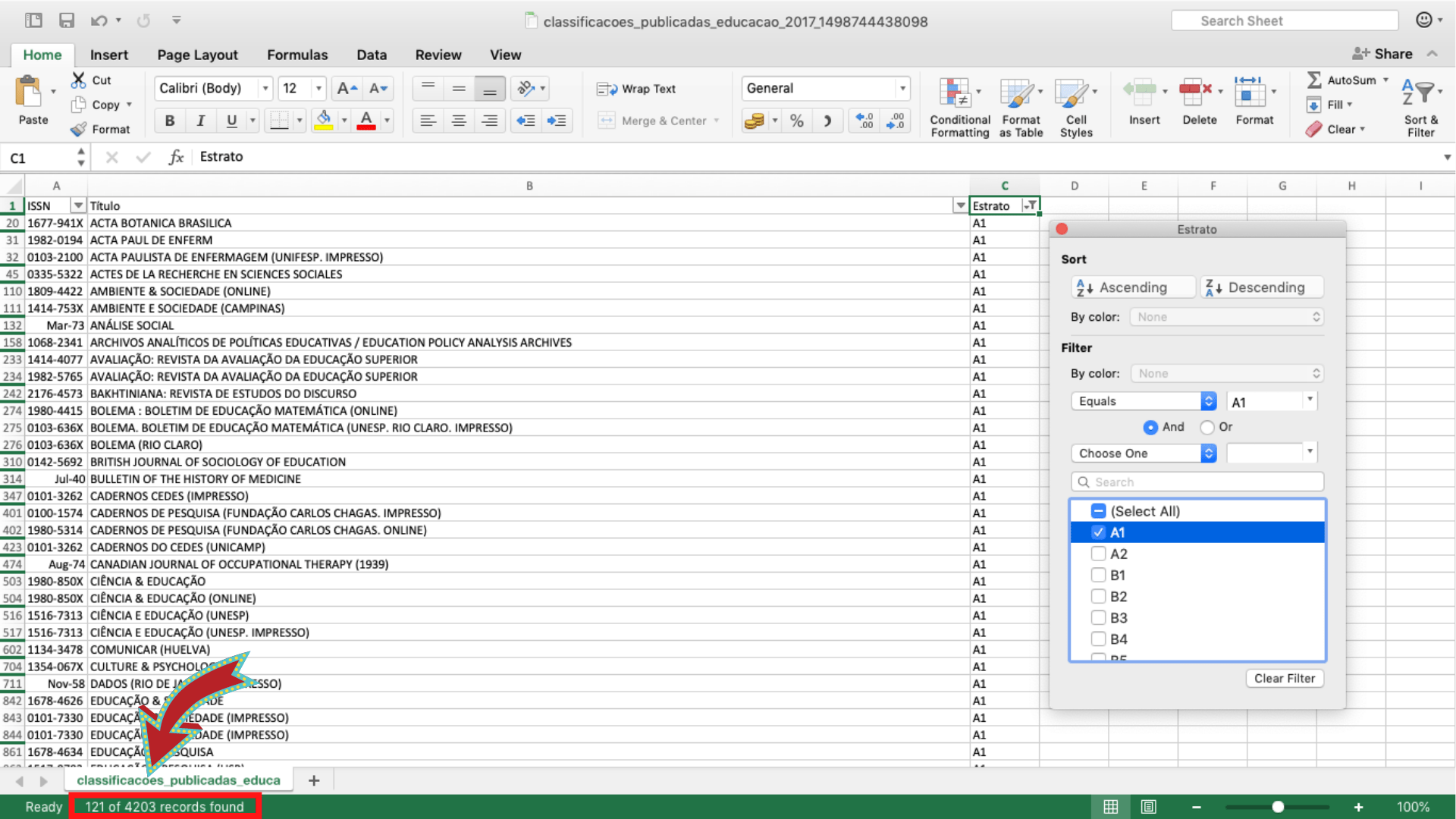Sort Estrato in Descending order
This screenshot has height=819, width=1456.
1261,287
